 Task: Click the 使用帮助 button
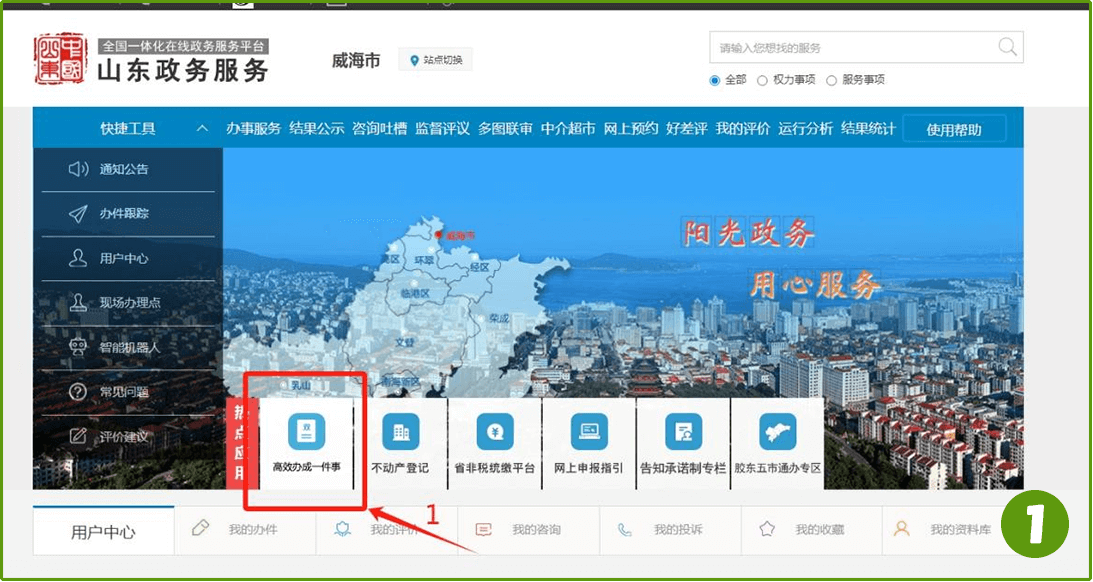pos(953,129)
